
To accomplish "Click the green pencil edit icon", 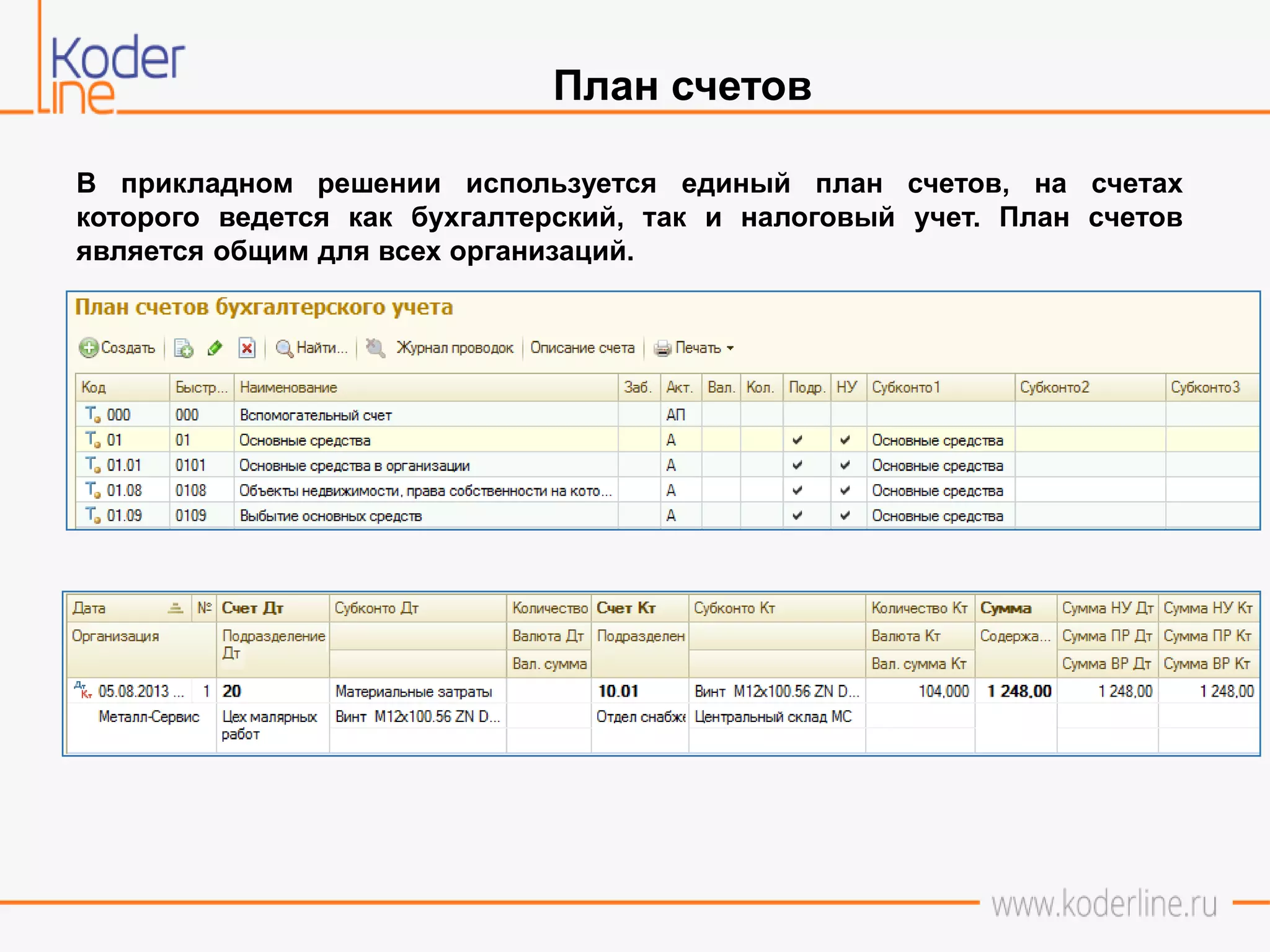I will click(x=215, y=348).
